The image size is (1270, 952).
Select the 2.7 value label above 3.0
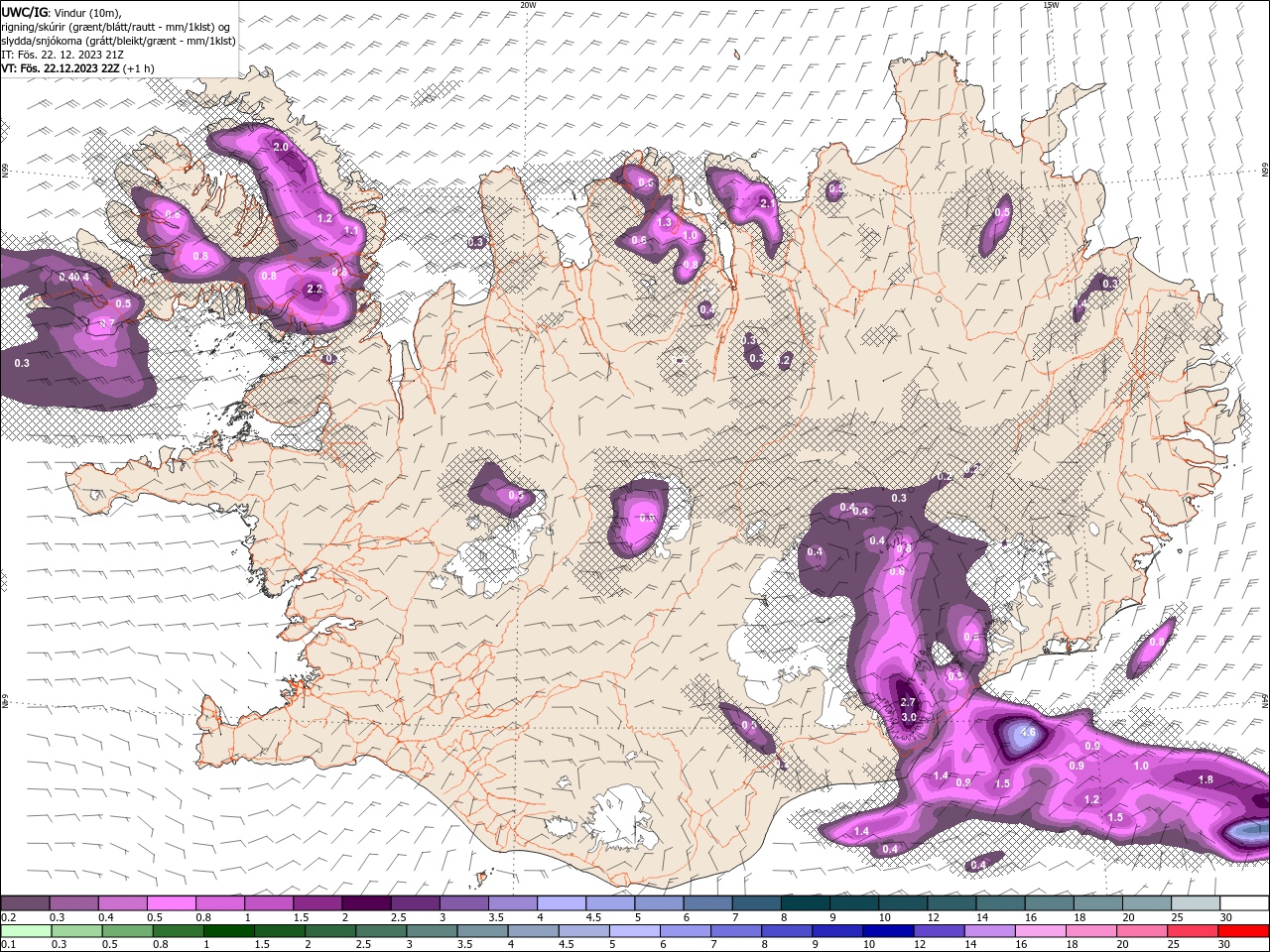tap(908, 702)
